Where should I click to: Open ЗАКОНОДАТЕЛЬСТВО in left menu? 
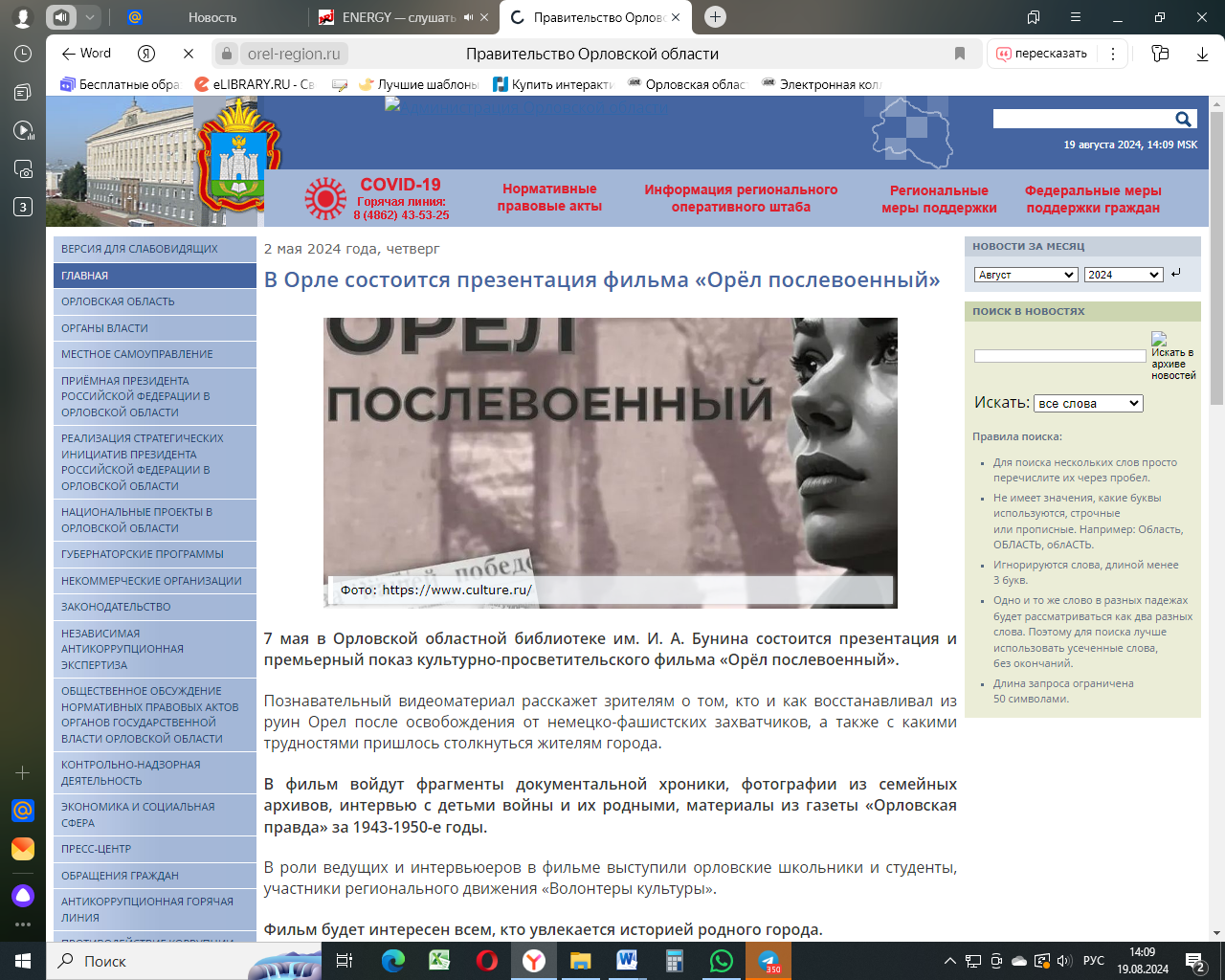click(116, 607)
